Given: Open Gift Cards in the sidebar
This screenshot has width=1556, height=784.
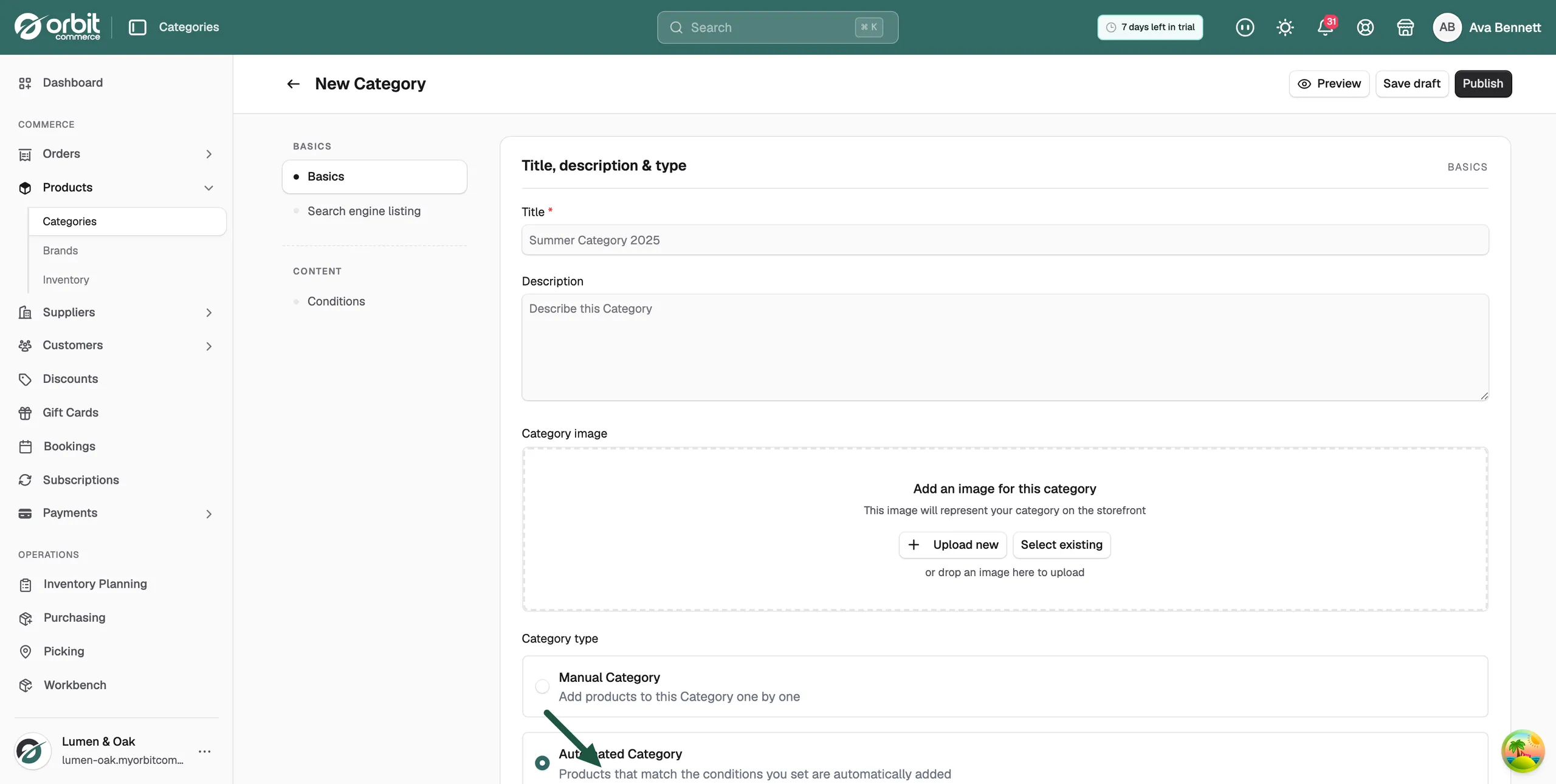Looking at the screenshot, I should [116, 413].
